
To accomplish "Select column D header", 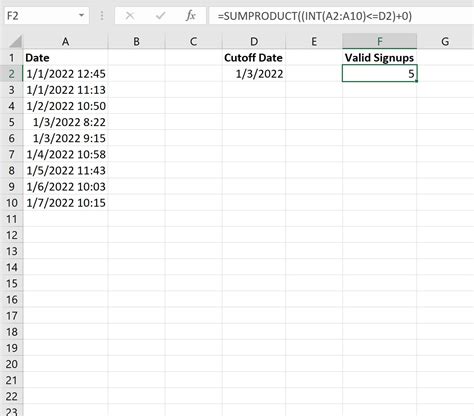I will (254, 42).
